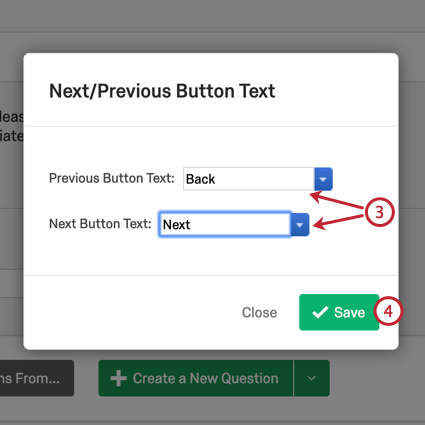Screen dimensions: 425x425
Task: Click the dark button ending in From...
Action: click(37, 378)
